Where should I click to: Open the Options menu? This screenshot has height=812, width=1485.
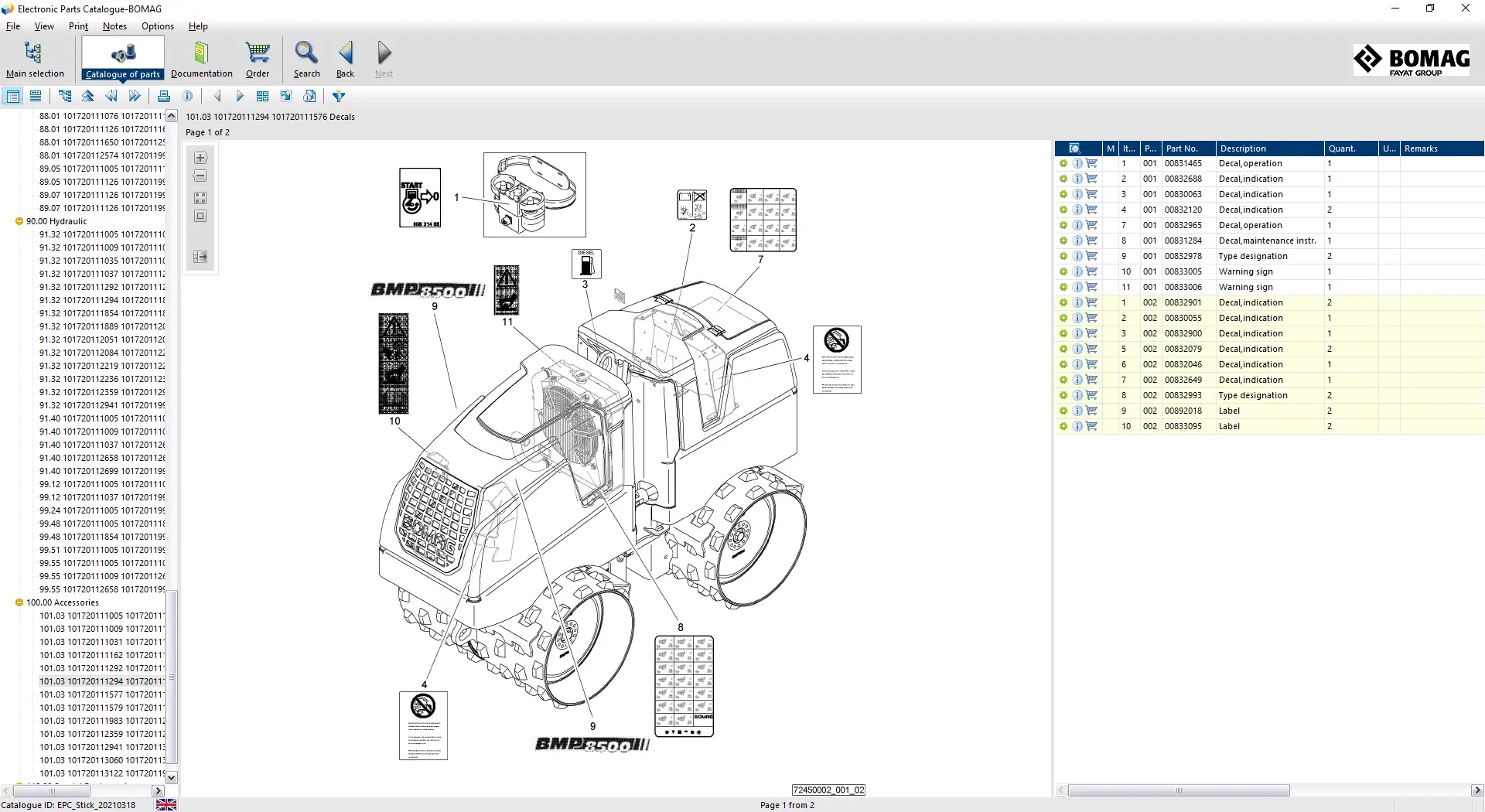coord(158,26)
